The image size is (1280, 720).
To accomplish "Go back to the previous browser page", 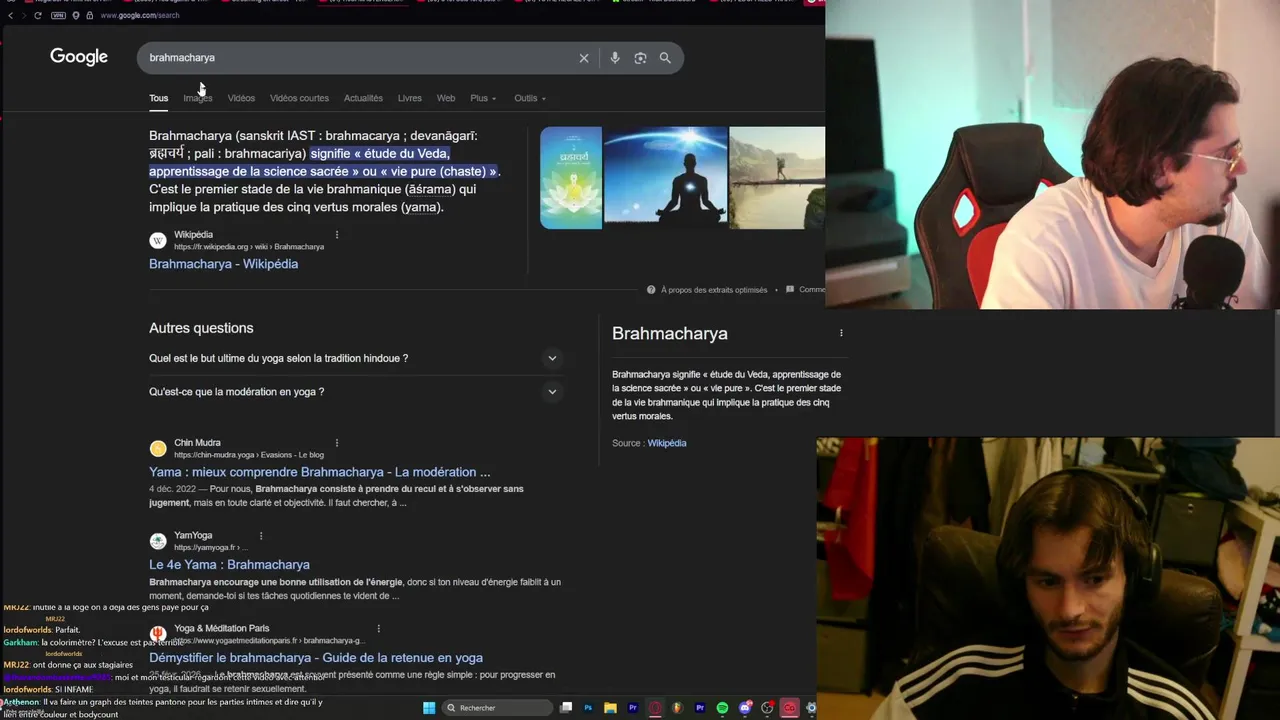I will tap(10, 15).
